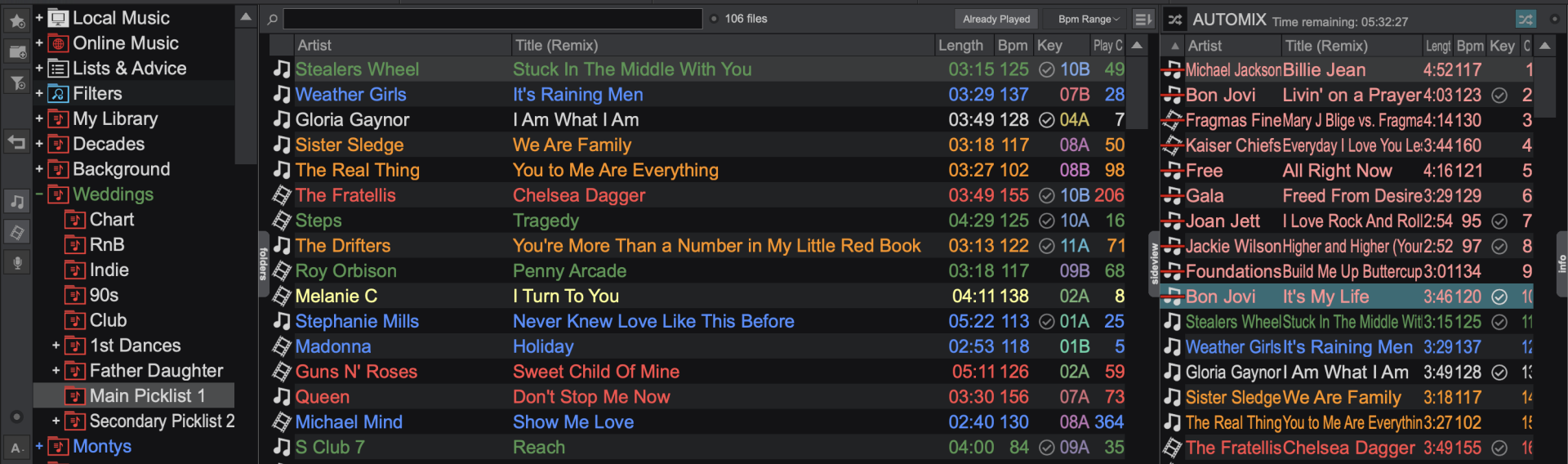Click the main track list scroll-up arrow
This screenshot has width=1568, height=464.
1137,46
